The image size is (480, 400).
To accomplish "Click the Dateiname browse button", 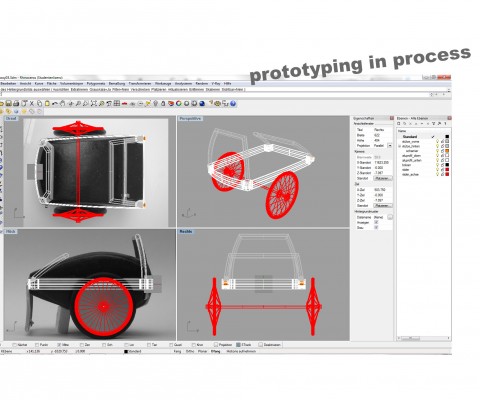I will point(390,217).
